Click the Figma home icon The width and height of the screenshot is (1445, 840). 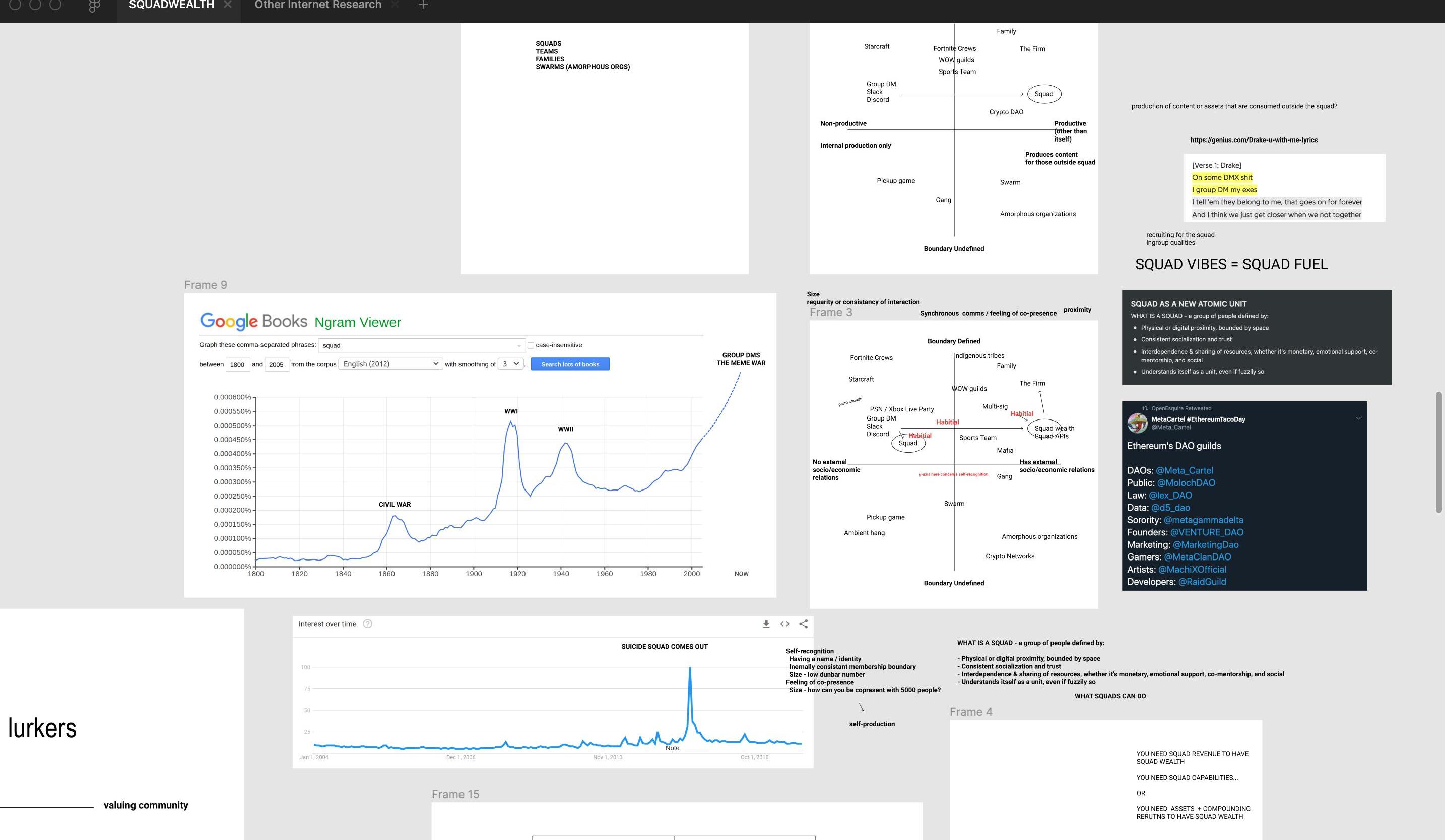95,6
